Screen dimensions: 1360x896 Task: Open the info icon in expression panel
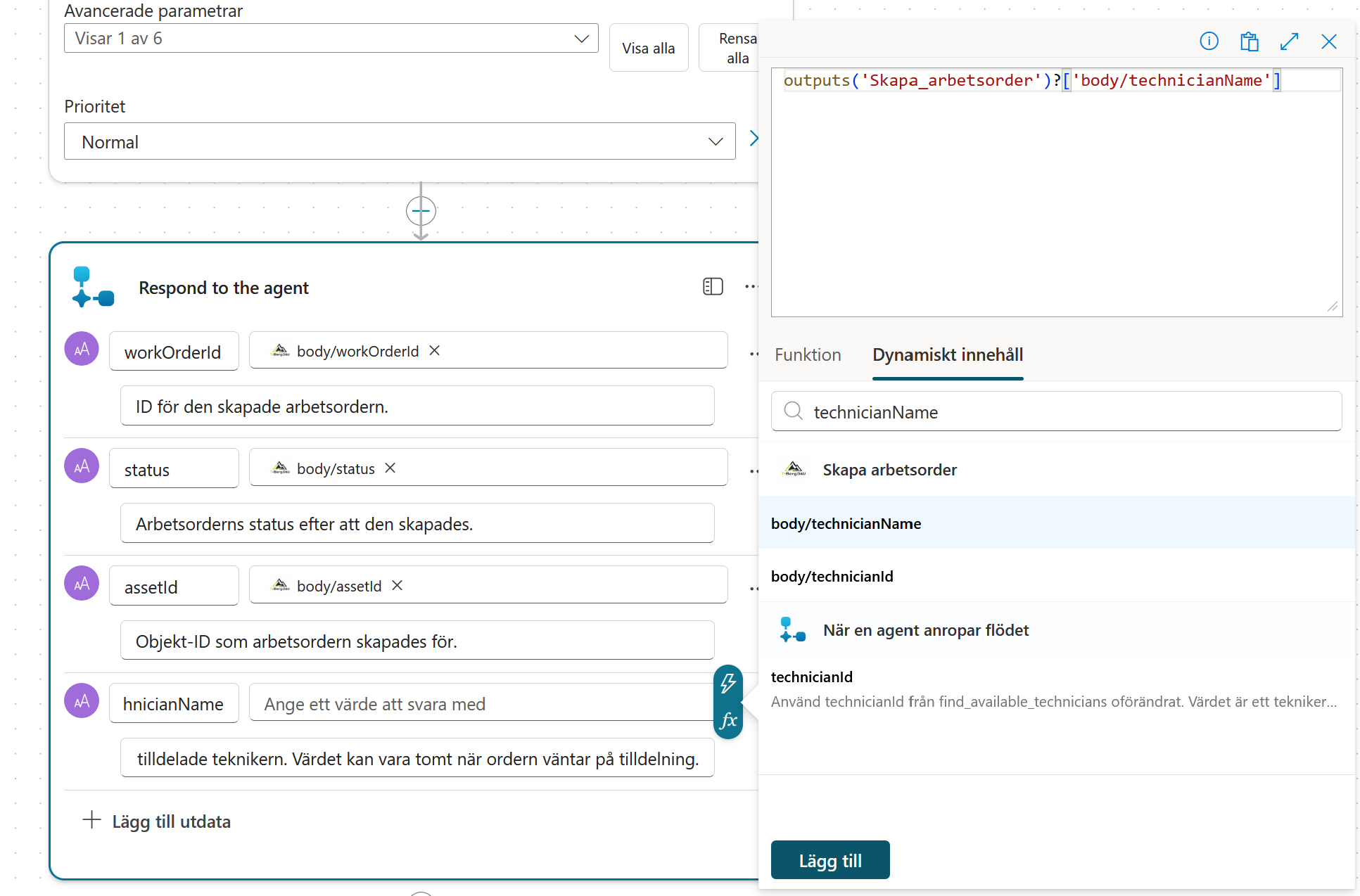(1209, 41)
